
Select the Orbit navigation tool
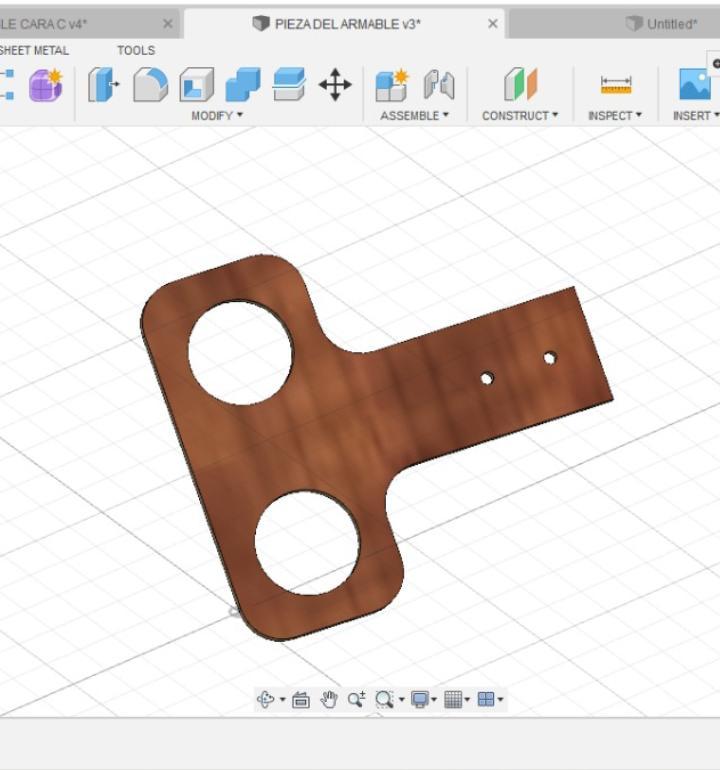click(x=265, y=699)
